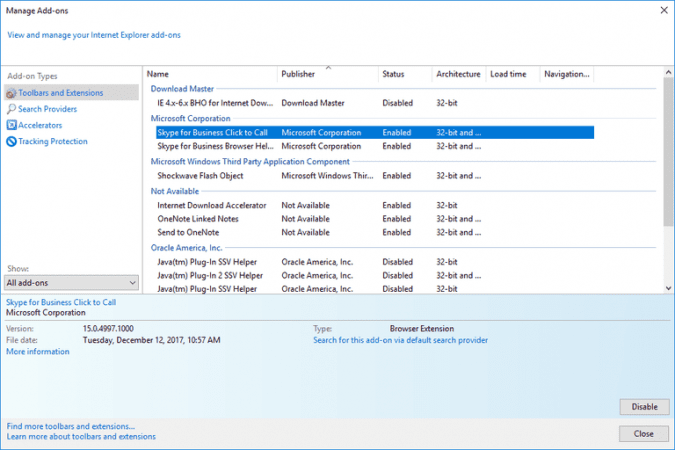Open the More information link
675x450 pixels.
coord(37,351)
